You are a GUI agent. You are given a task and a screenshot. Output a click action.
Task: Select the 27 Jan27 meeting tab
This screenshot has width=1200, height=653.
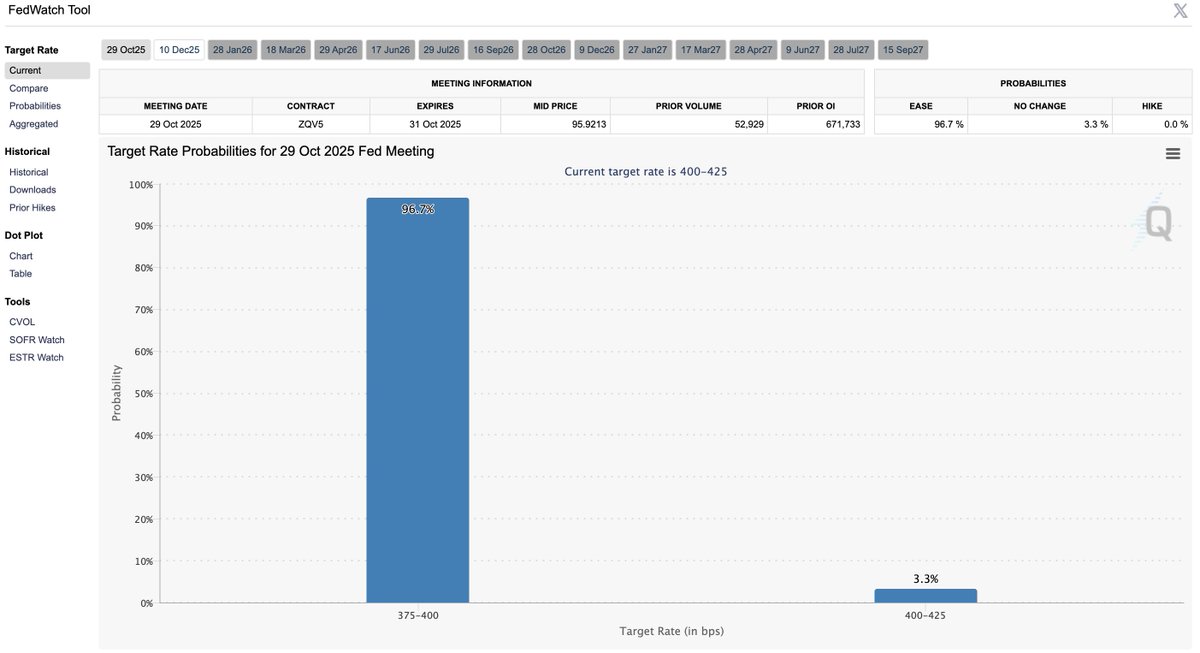(x=648, y=49)
